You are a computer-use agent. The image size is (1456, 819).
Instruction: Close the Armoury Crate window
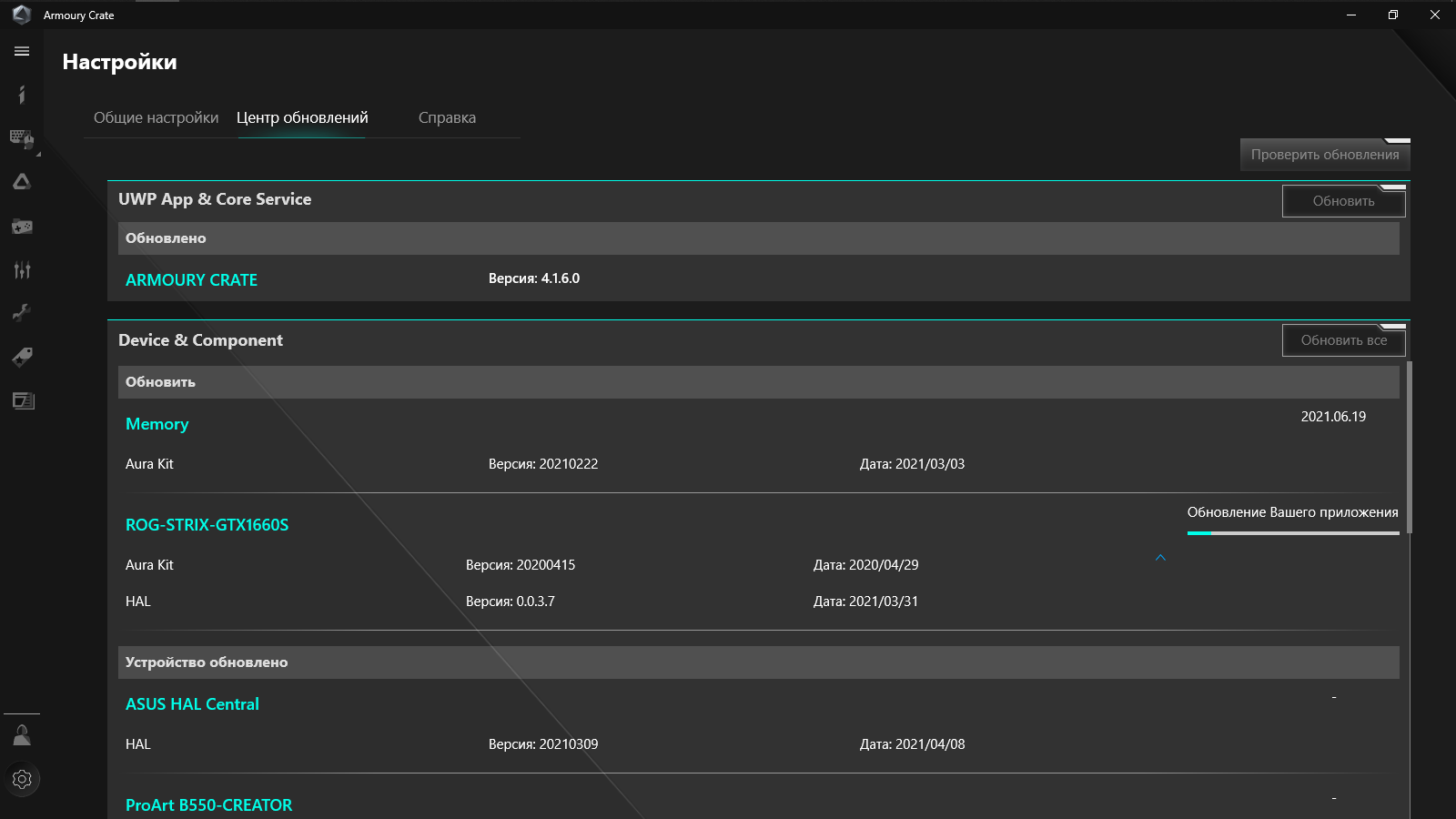point(1435,15)
